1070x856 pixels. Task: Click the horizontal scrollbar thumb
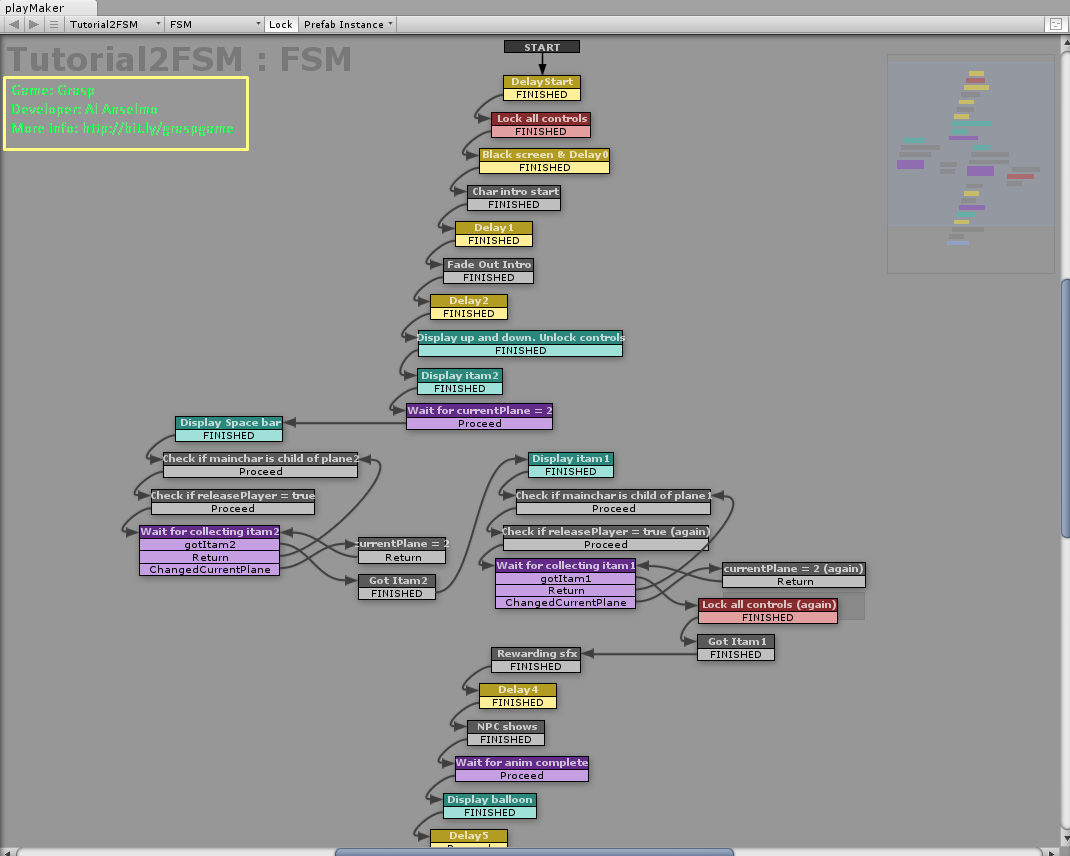click(534, 852)
